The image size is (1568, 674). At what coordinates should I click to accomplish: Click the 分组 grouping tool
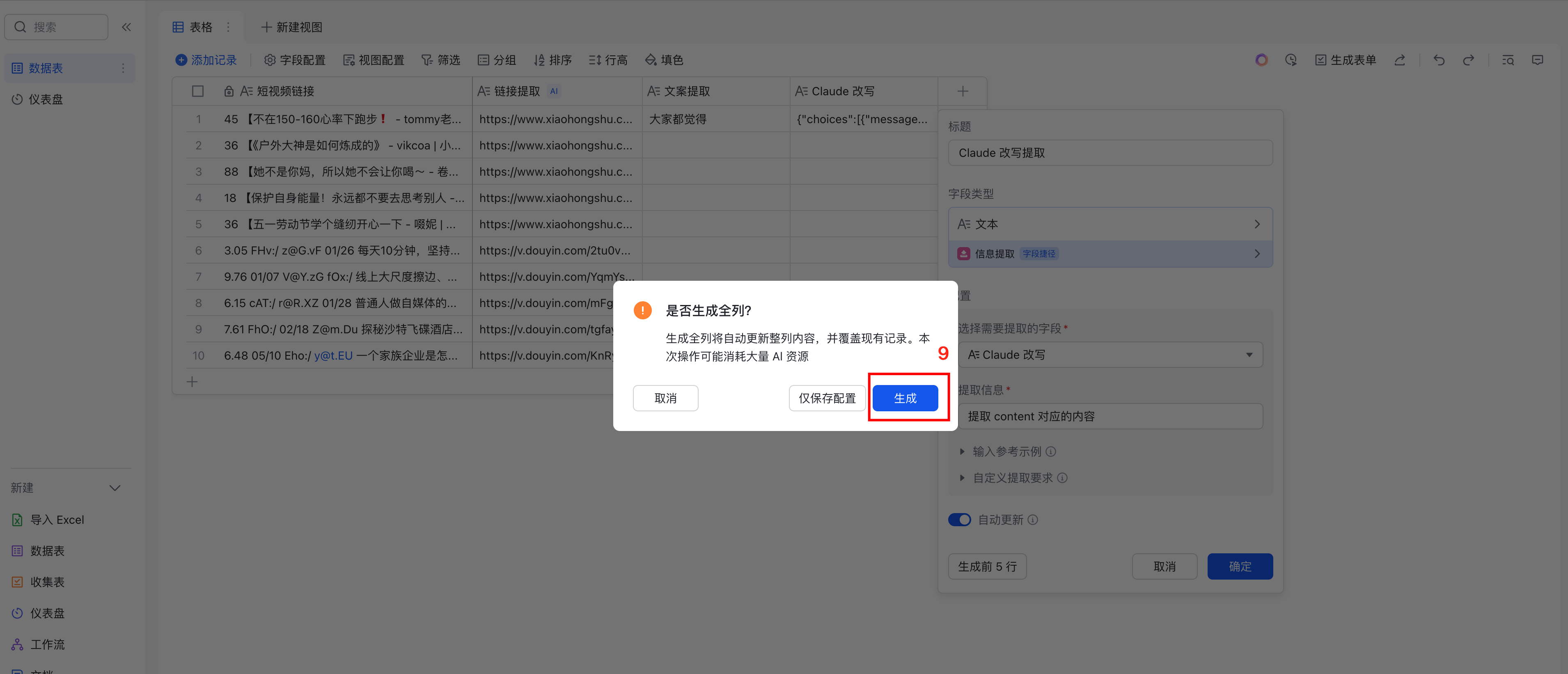point(497,60)
